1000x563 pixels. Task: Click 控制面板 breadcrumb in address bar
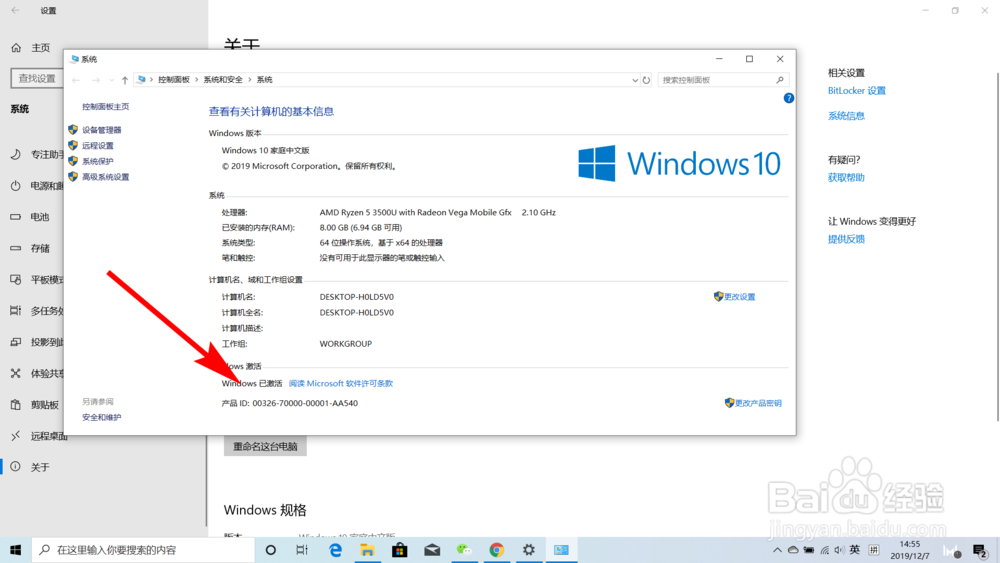click(x=173, y=80)
